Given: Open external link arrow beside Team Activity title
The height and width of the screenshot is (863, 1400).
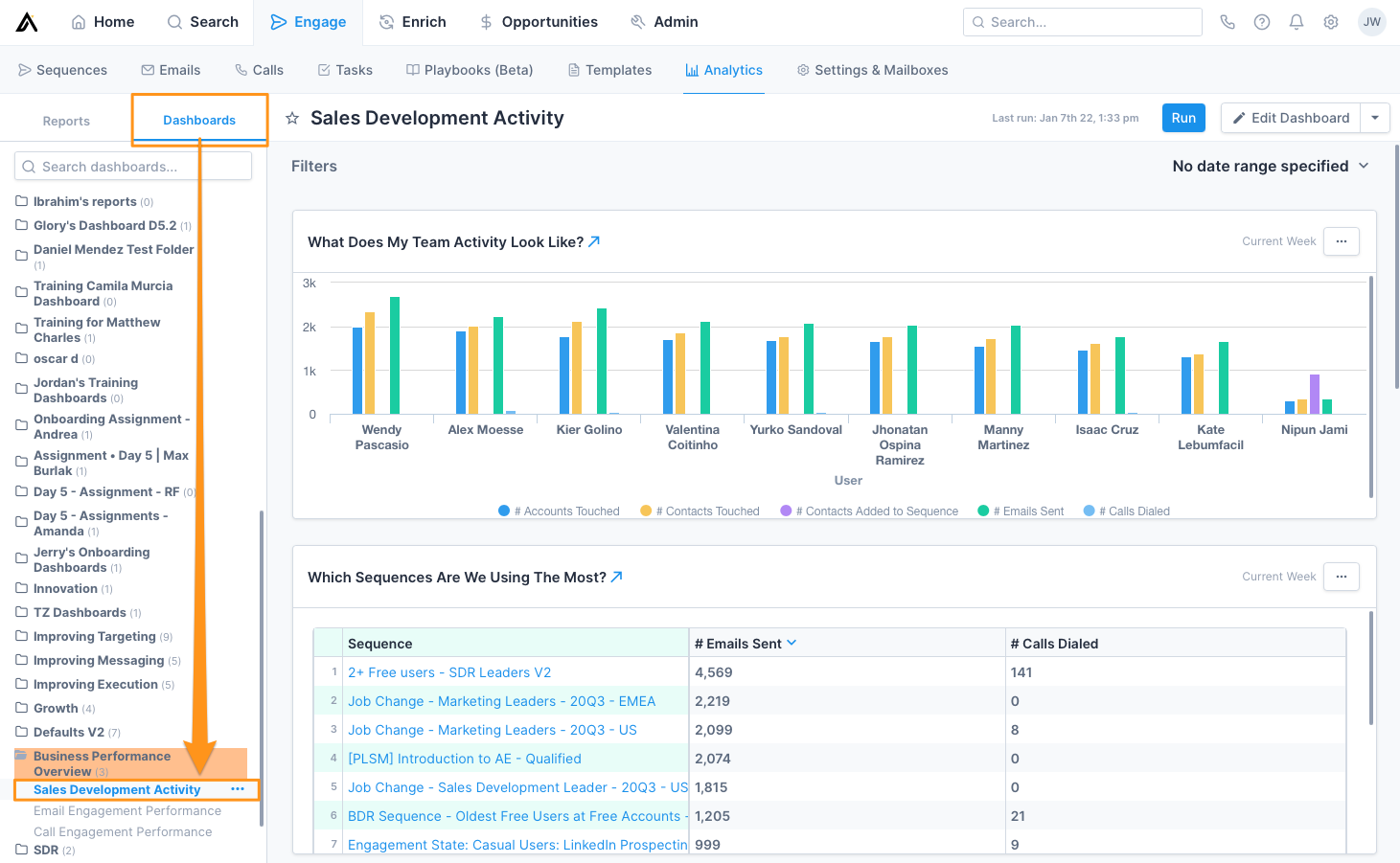Looking at the screenshot, I should [594, 241].
